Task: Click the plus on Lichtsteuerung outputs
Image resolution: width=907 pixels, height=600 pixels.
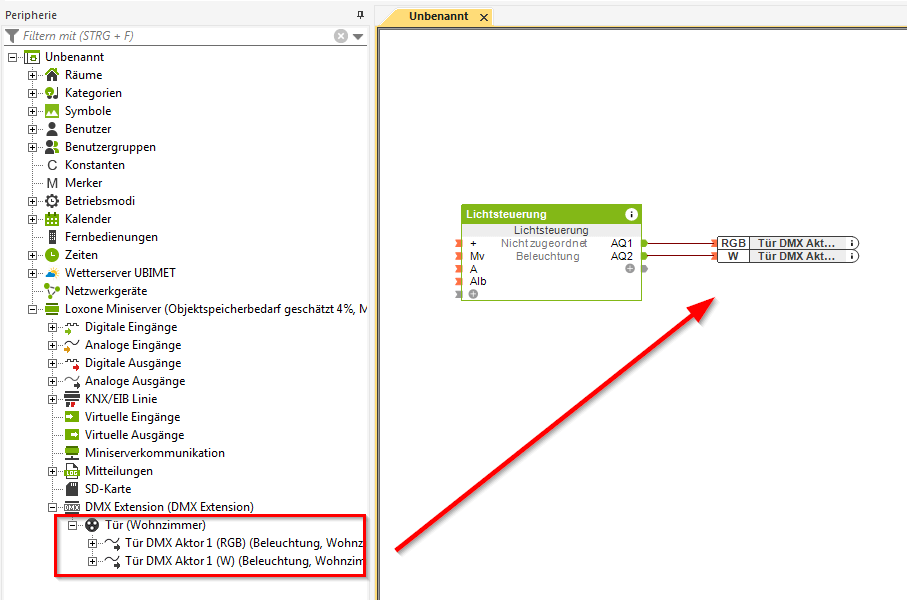Action: coord(630,268)
